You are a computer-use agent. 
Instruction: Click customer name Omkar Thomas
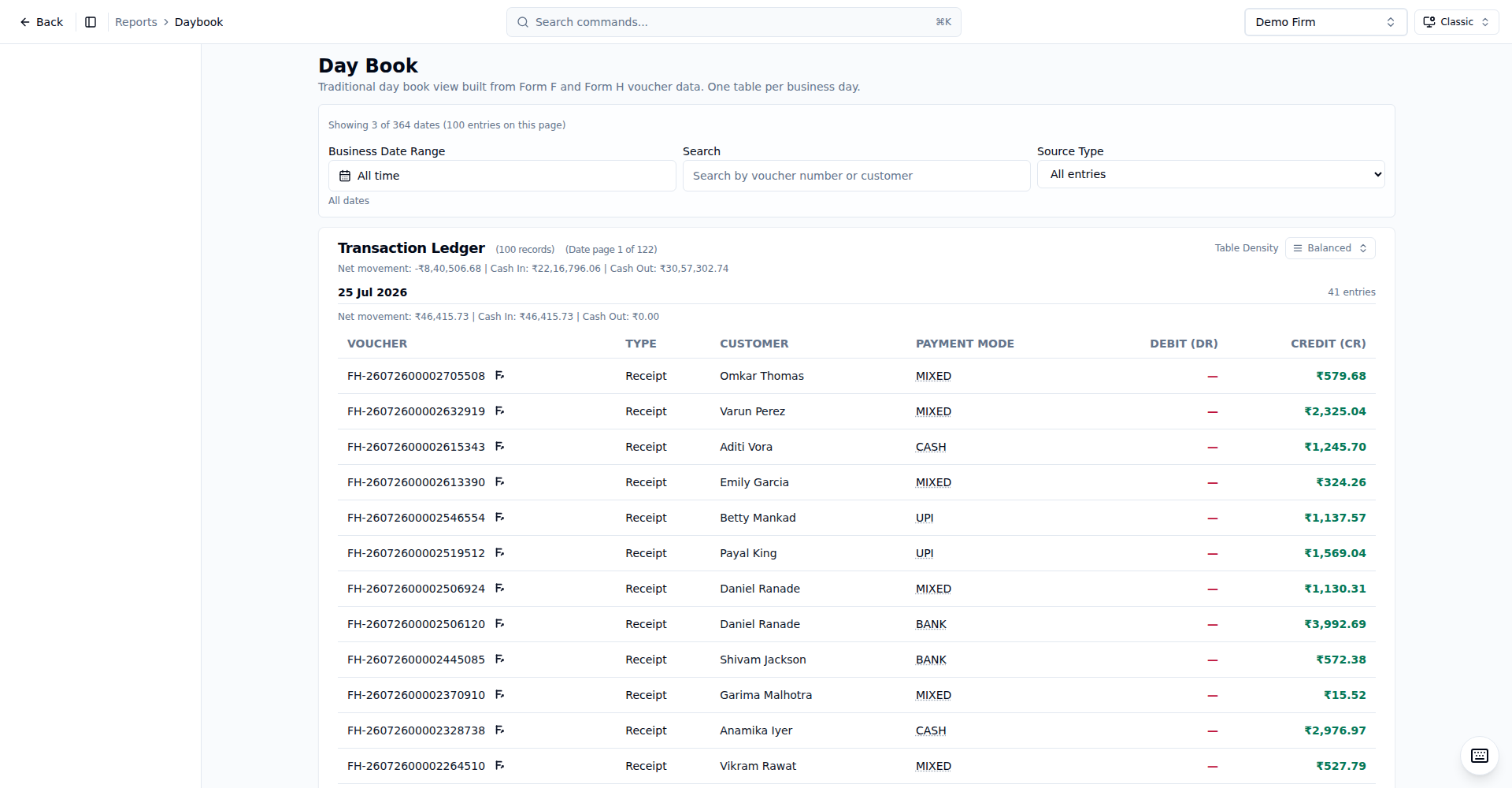point(762,376)
